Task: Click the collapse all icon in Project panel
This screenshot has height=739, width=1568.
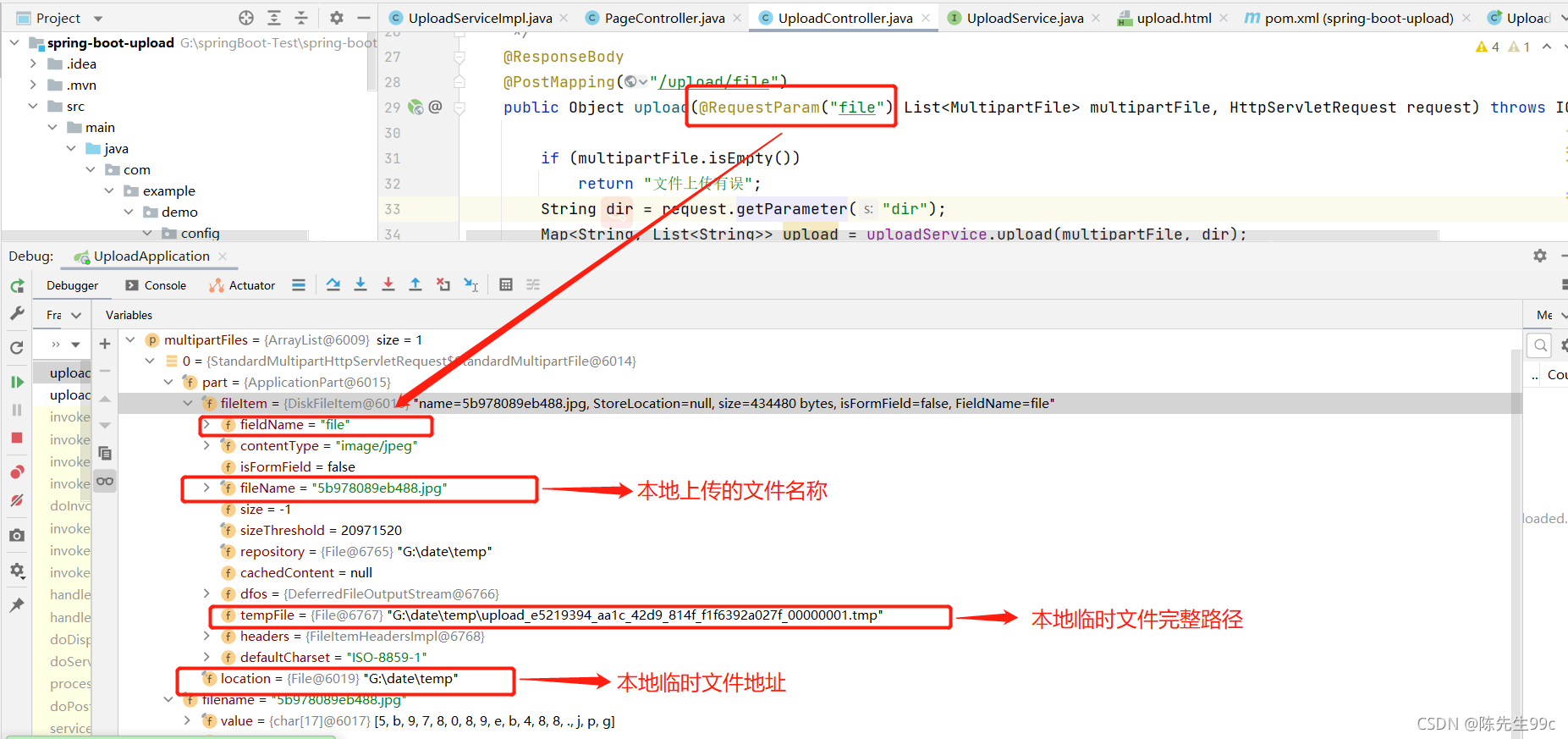Action: click(301, 18)
